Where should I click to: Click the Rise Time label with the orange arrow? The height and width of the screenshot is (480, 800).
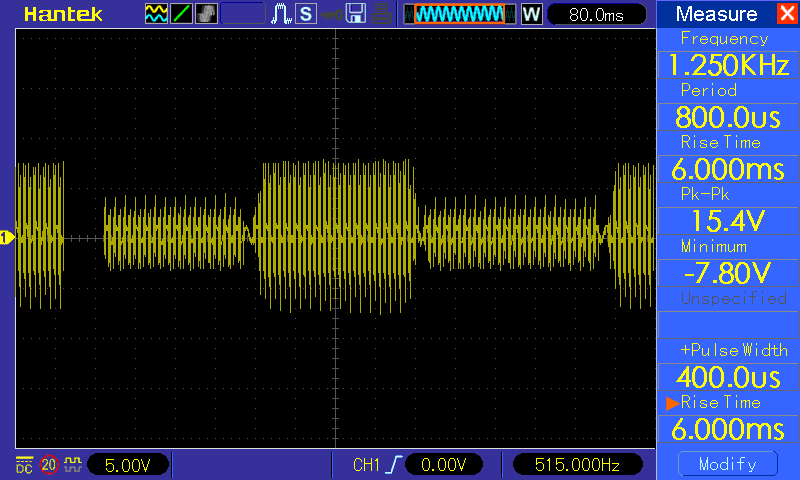tap(720, 402)
